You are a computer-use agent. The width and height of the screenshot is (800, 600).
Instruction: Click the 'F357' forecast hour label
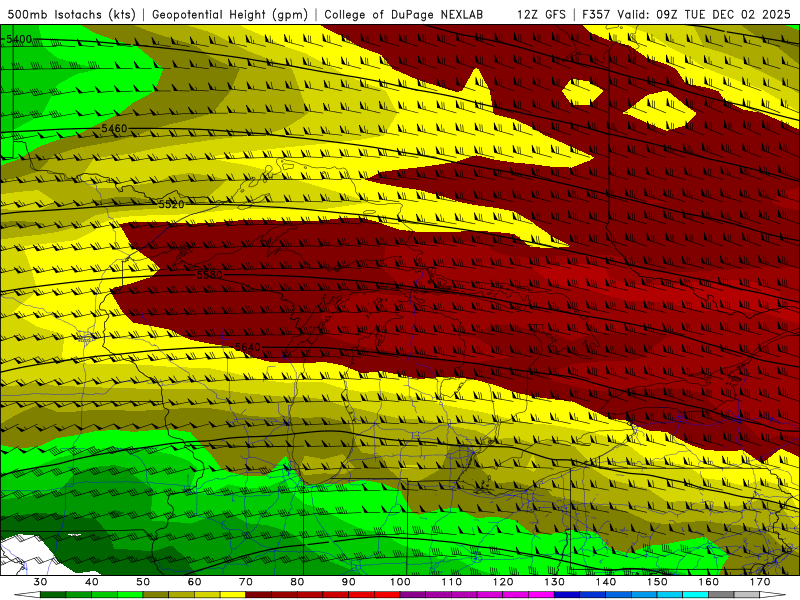pos(597,14)
